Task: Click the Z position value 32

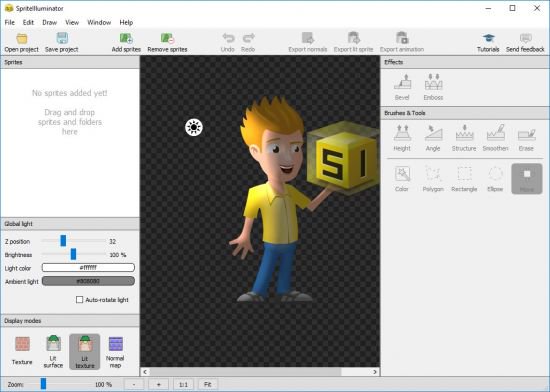Action: coord(113,241)
